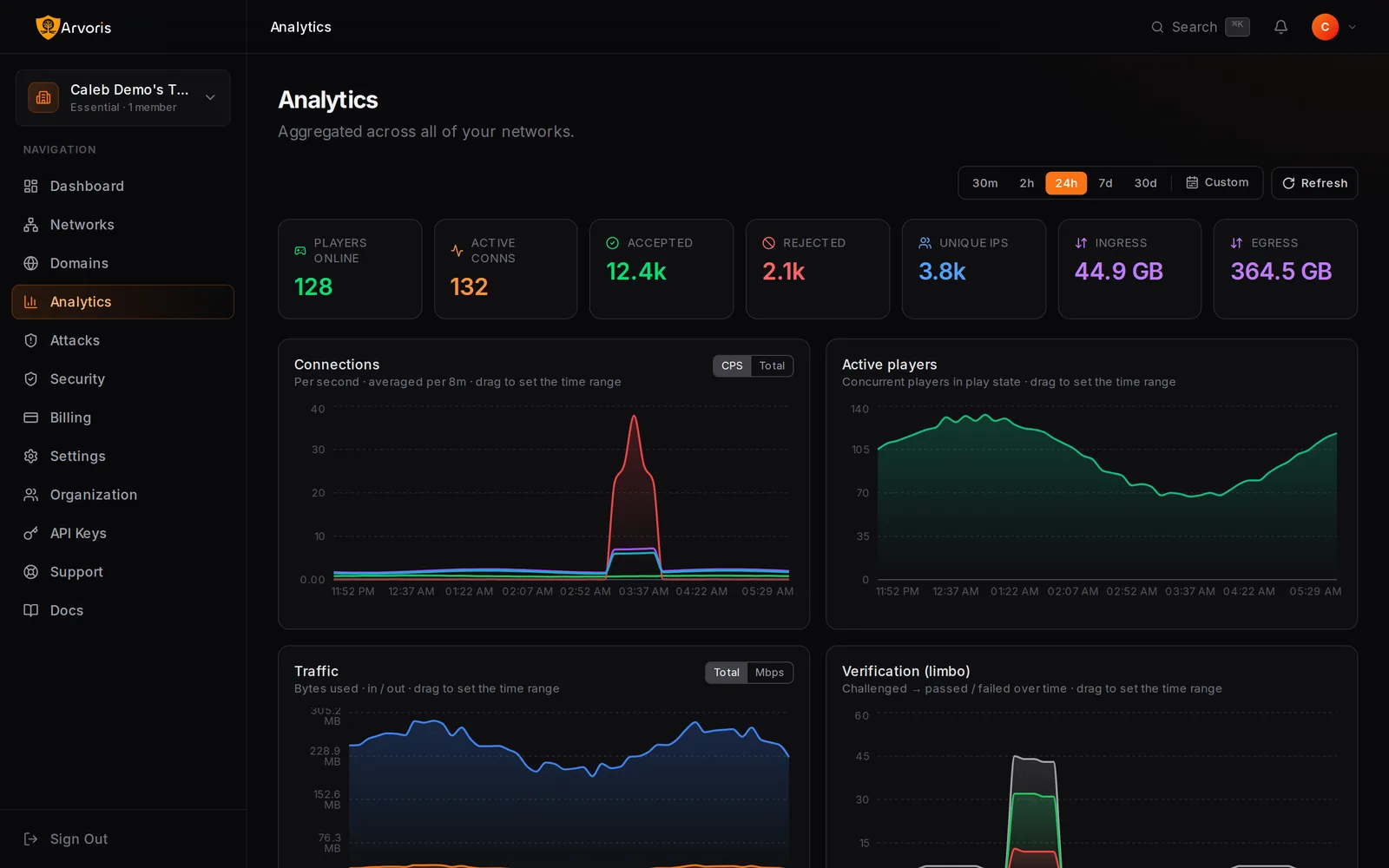Click the Analytics bar chart icon
Screen dimensions: 1389x868
30,302
